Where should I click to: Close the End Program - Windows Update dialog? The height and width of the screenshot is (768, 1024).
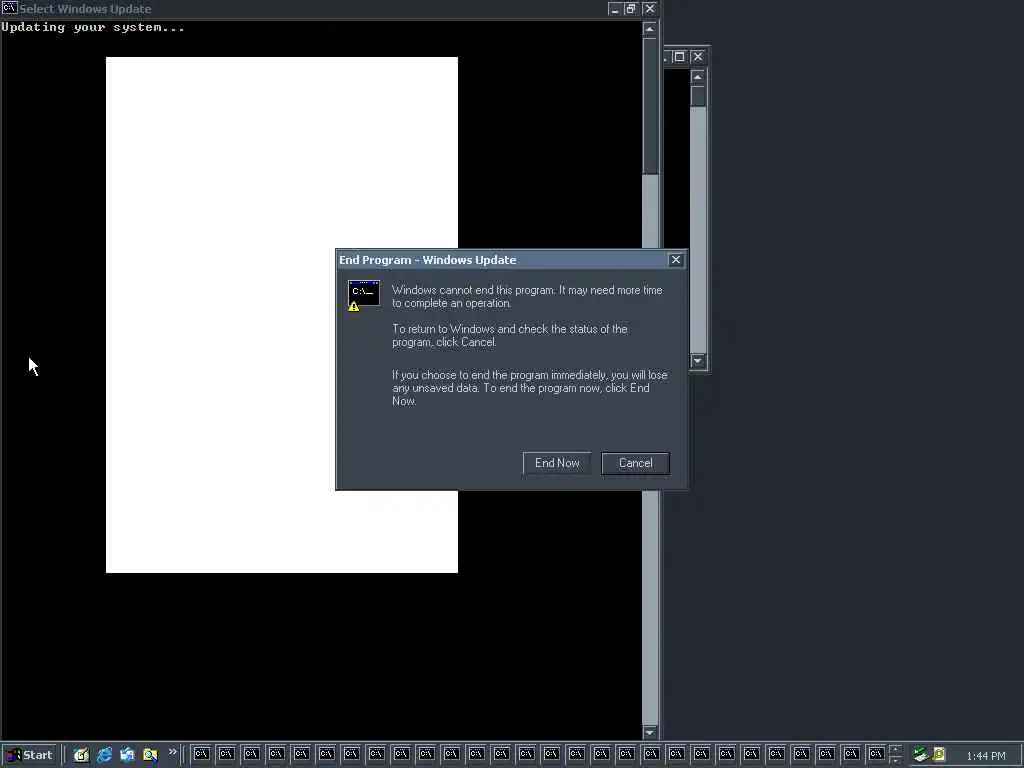click(676, 260)
